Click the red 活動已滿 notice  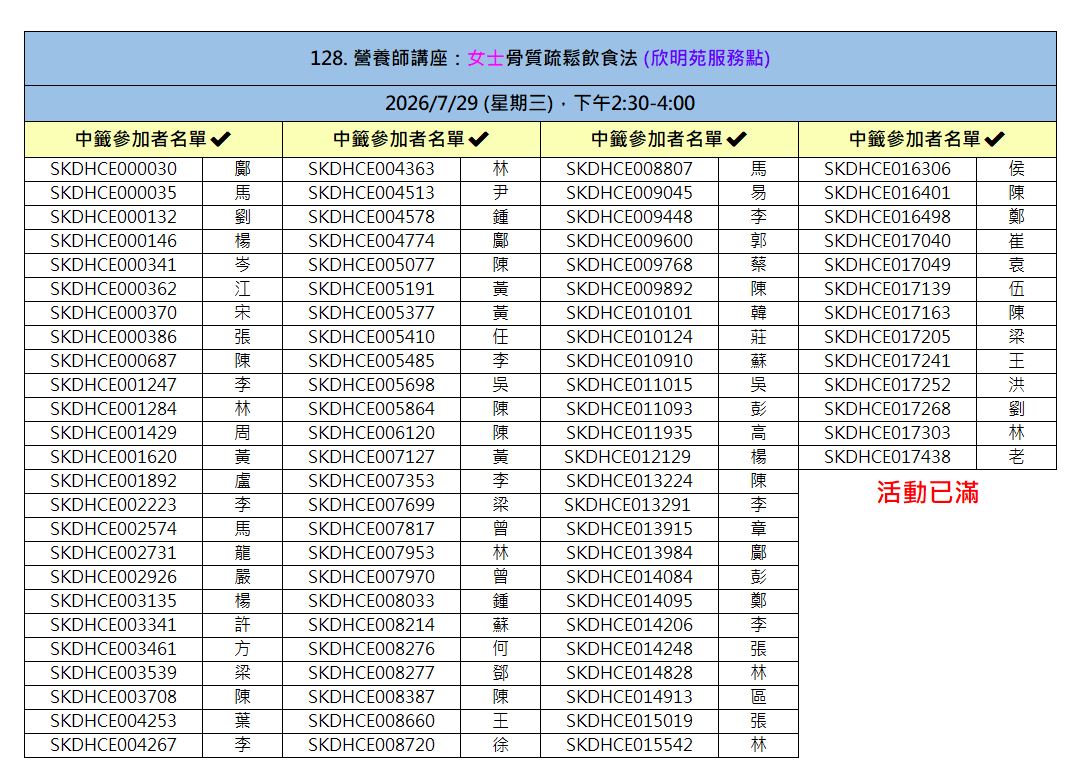click(927, 493)
